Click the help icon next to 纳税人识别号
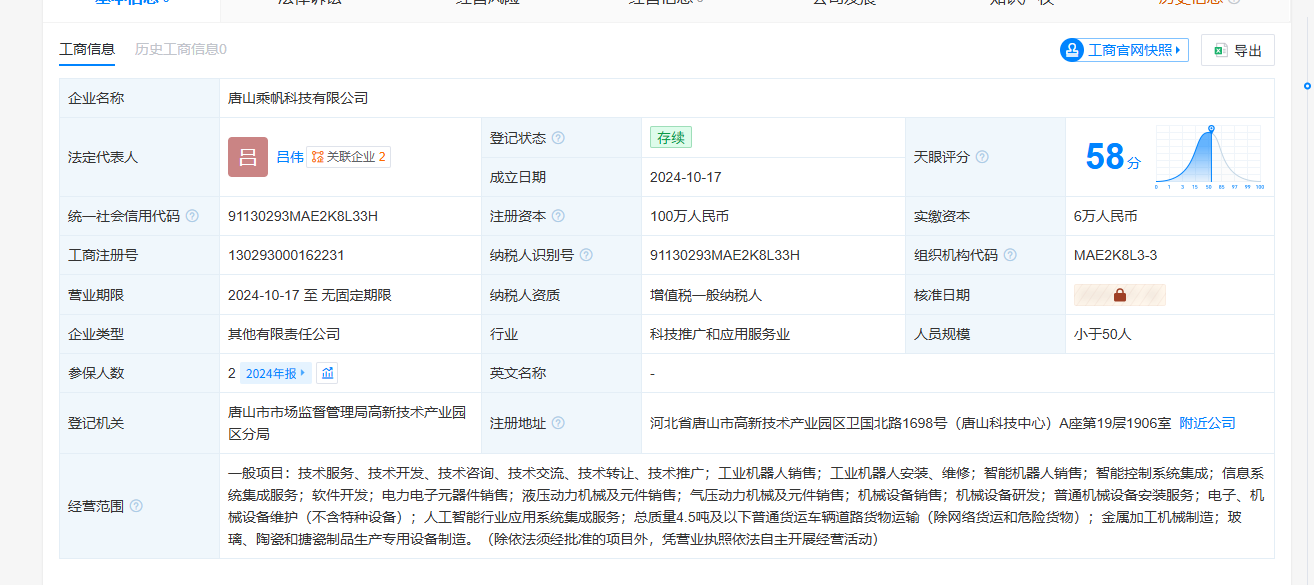The width and height of the screenshot is (1314, 585). [x=586, y=255]
